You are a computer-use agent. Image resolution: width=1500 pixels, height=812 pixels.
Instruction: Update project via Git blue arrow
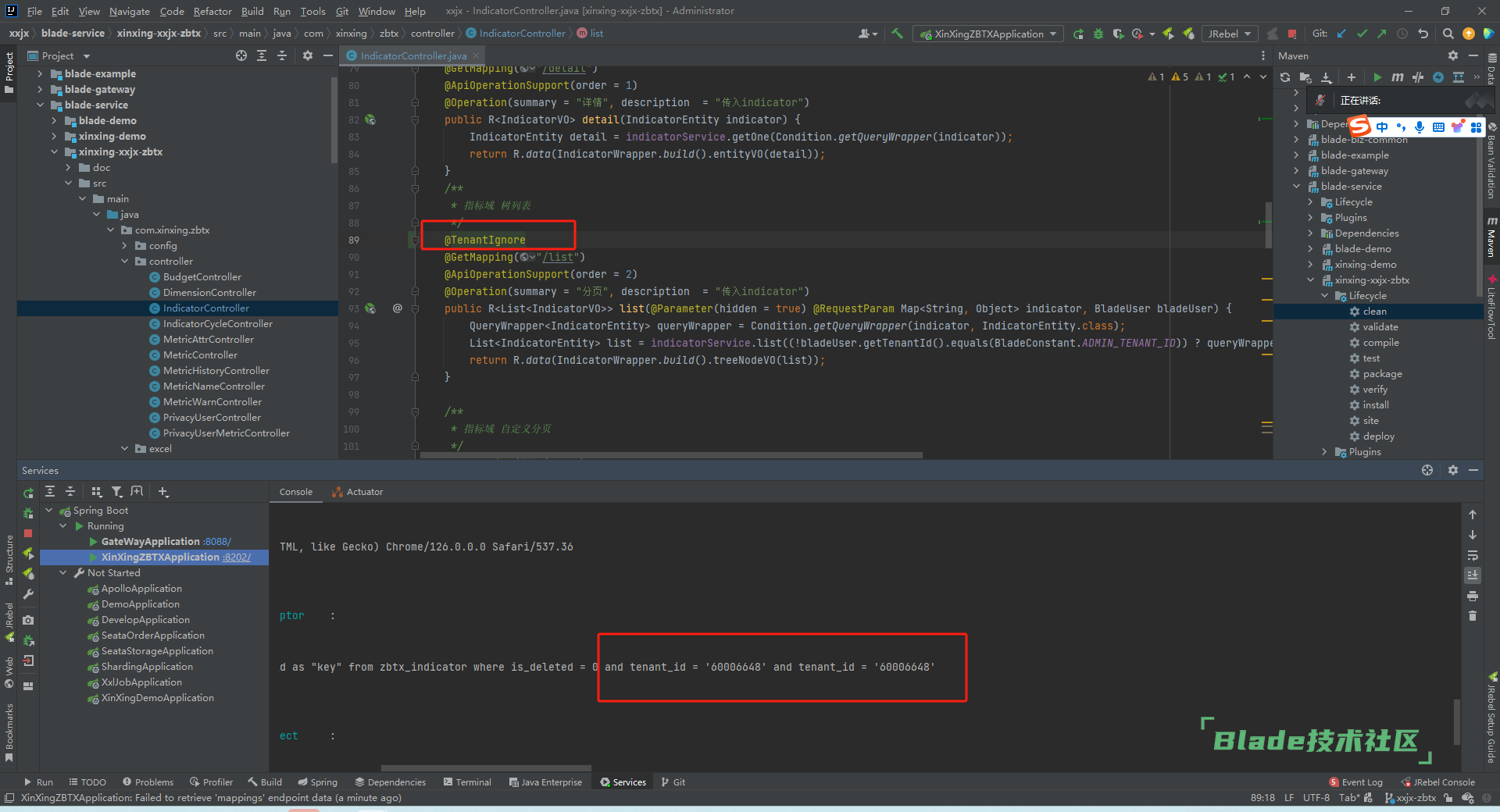pyautogui.click(x=1341, y=34)
